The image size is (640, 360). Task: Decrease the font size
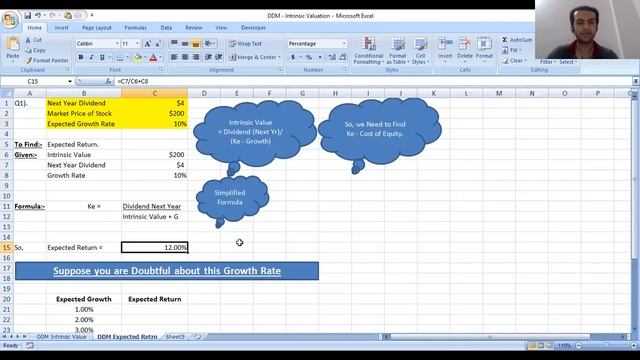158,44
